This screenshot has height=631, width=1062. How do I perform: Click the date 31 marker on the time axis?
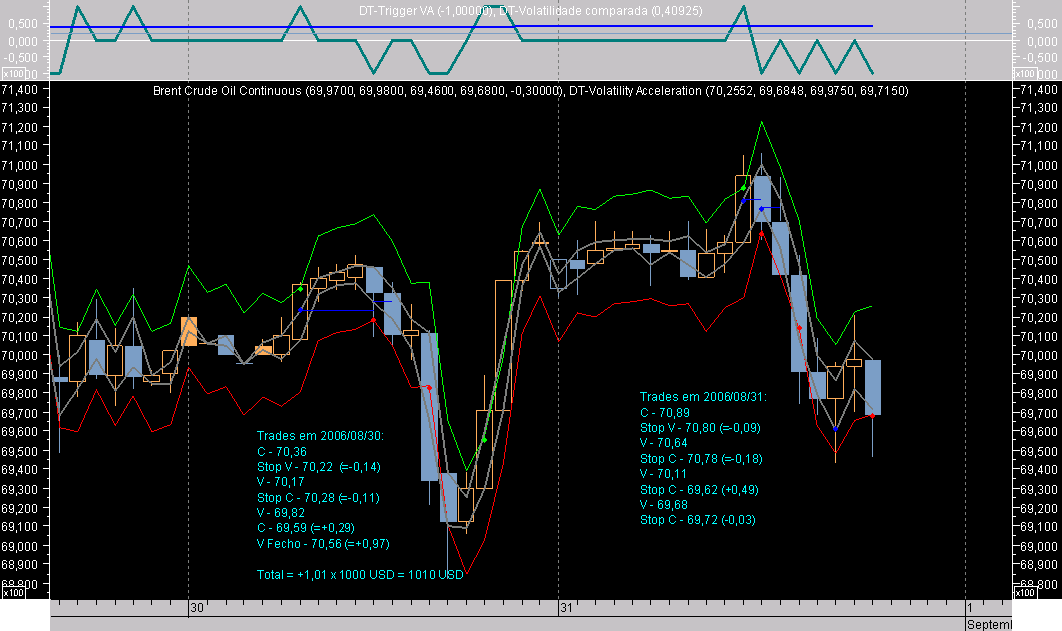click(x=567, y=605)
